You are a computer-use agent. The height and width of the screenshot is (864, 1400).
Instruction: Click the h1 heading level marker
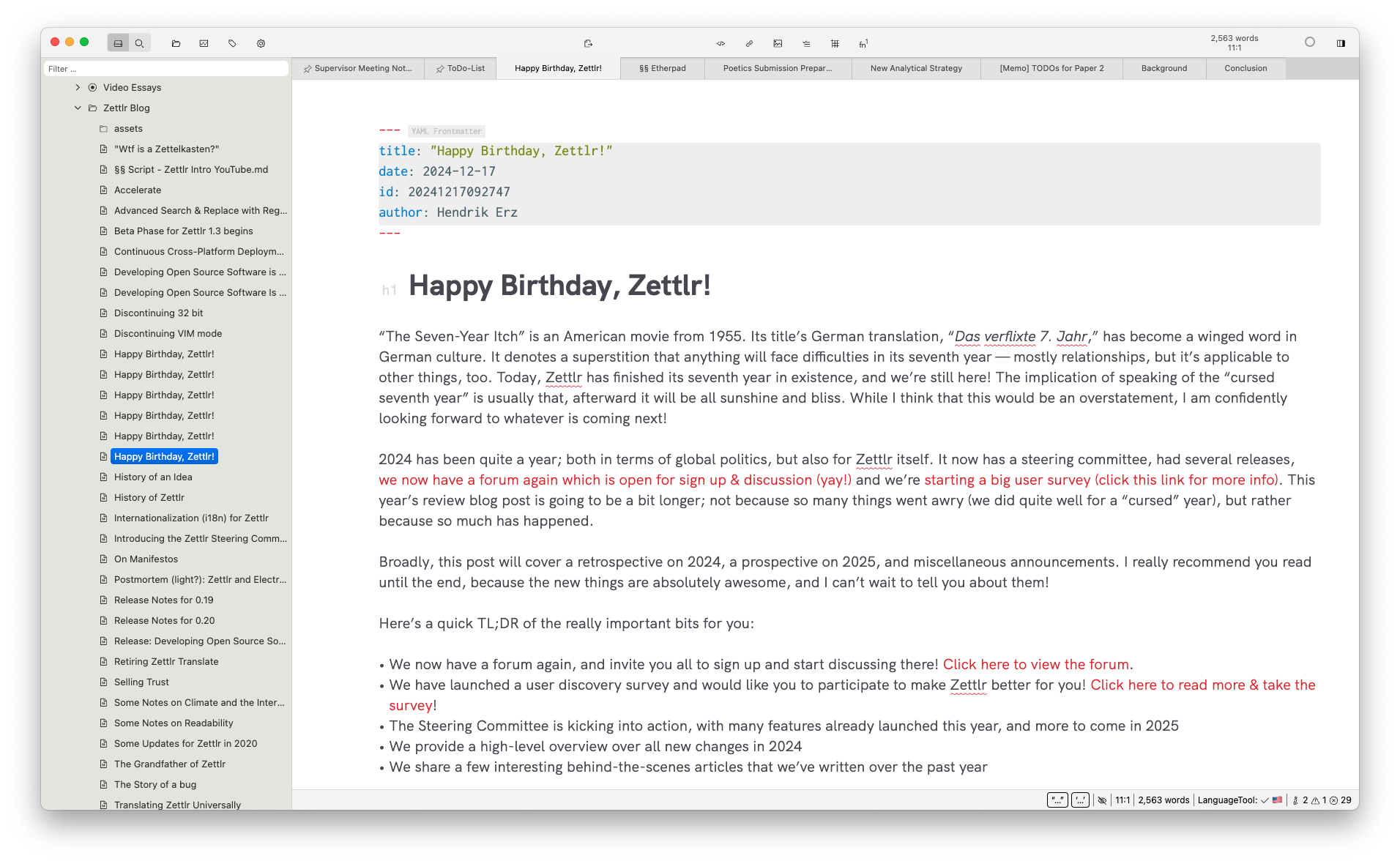click(x=389, y=290)
